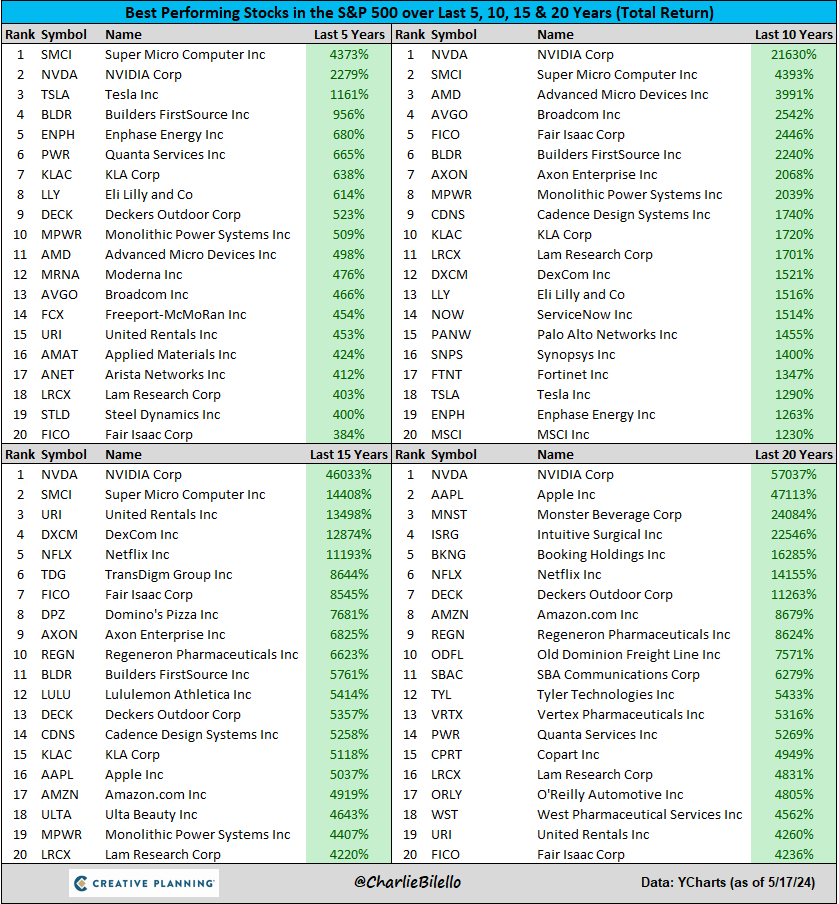The width and height of the screenshot is (839, 904).
Task: Click 'SBA Communications Corp' name
Action: coord(618,675)
